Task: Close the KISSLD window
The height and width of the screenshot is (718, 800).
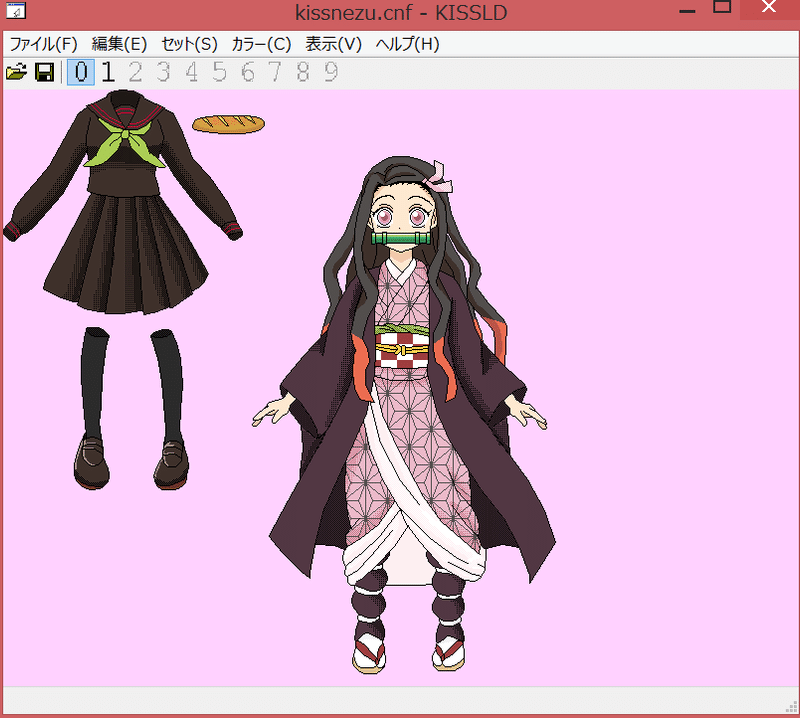Action: (x=769, y=7)
